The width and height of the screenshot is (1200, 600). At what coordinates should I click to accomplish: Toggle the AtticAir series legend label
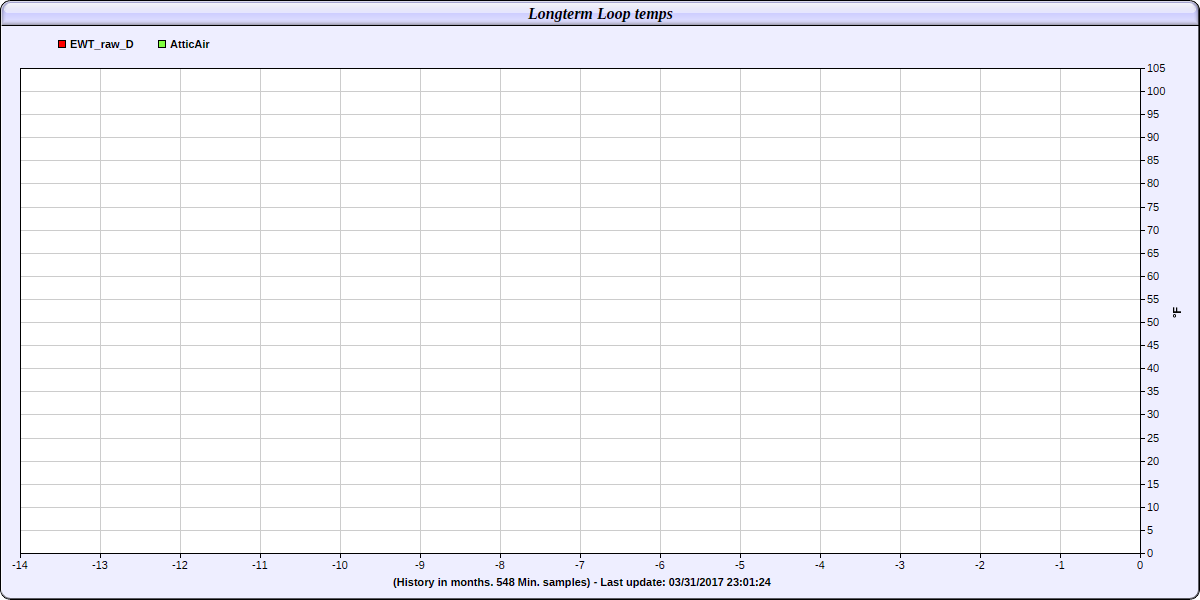[x=189, y=45]
